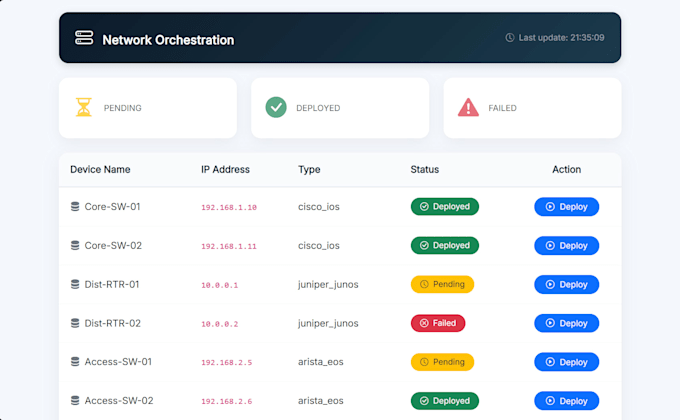The width and height of the screenshot is (680, 420).
Task: Select the IP address 10.0.0.1
Action: coord(219,285)
